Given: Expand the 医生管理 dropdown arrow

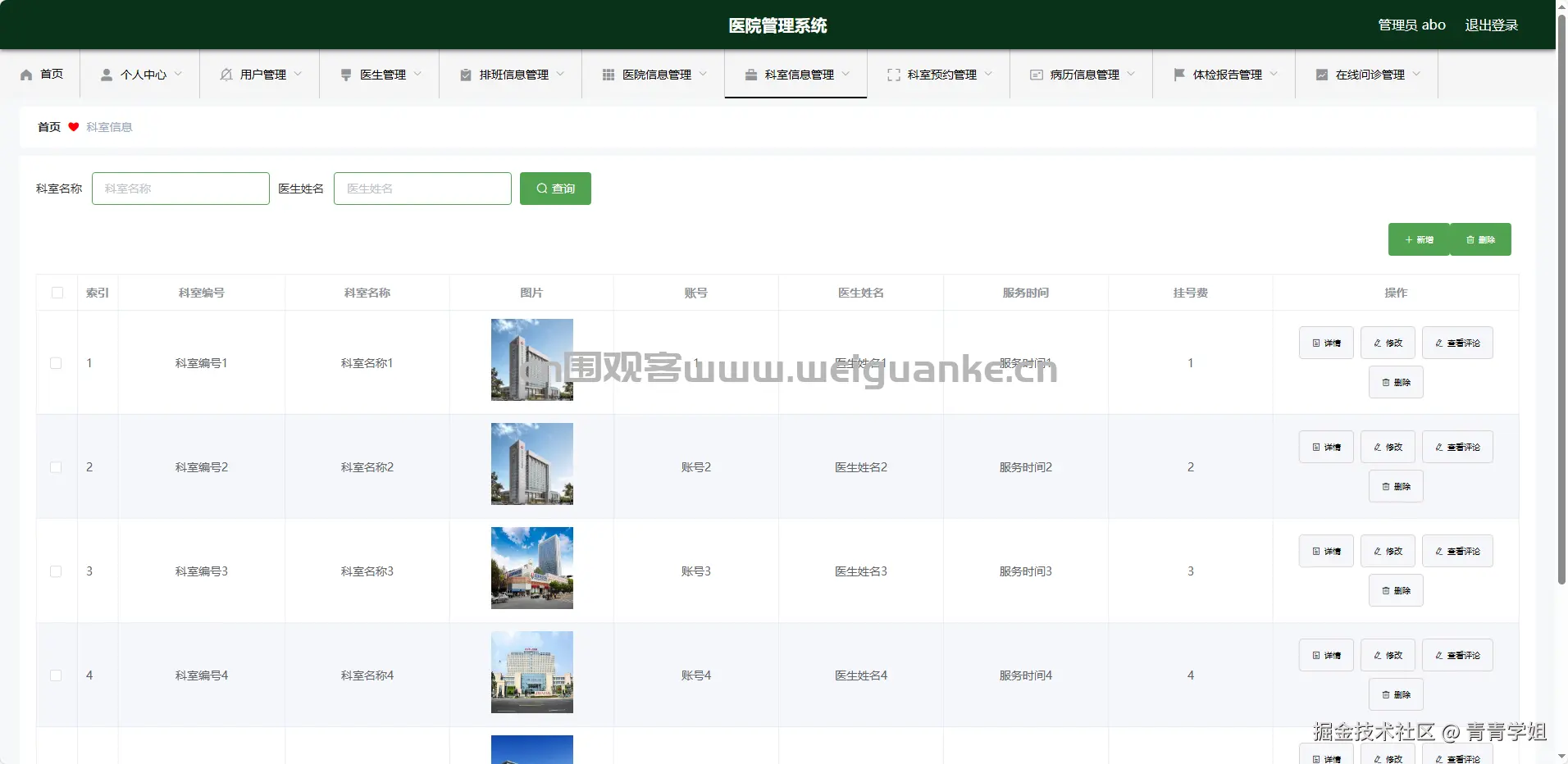Looking at the screenshot, I should click(x=417, y=74).
